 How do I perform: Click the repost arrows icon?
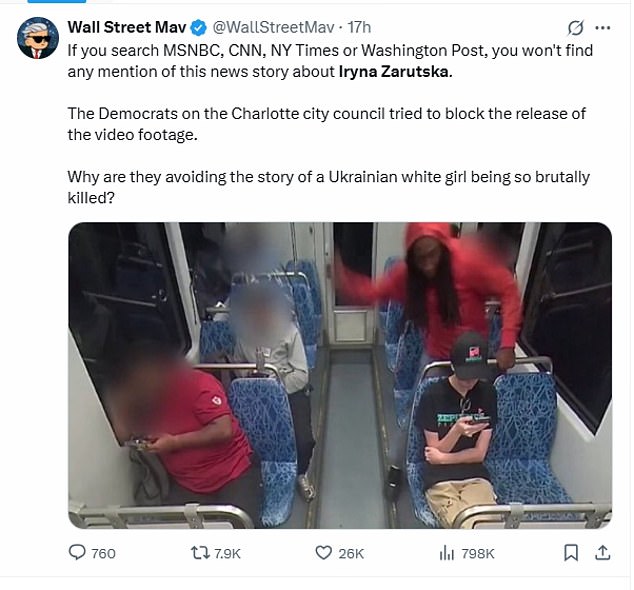pyautogui.click(x=199, y=553)
